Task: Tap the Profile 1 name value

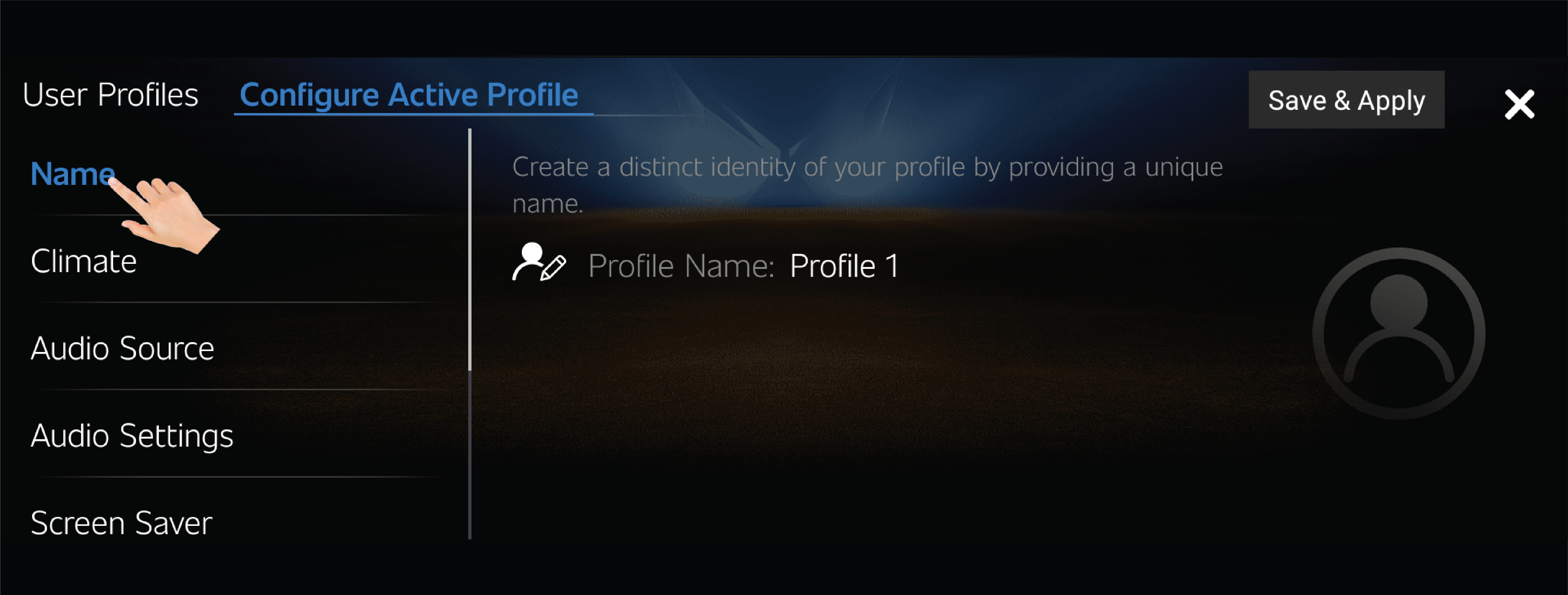Action: (844, 266)
